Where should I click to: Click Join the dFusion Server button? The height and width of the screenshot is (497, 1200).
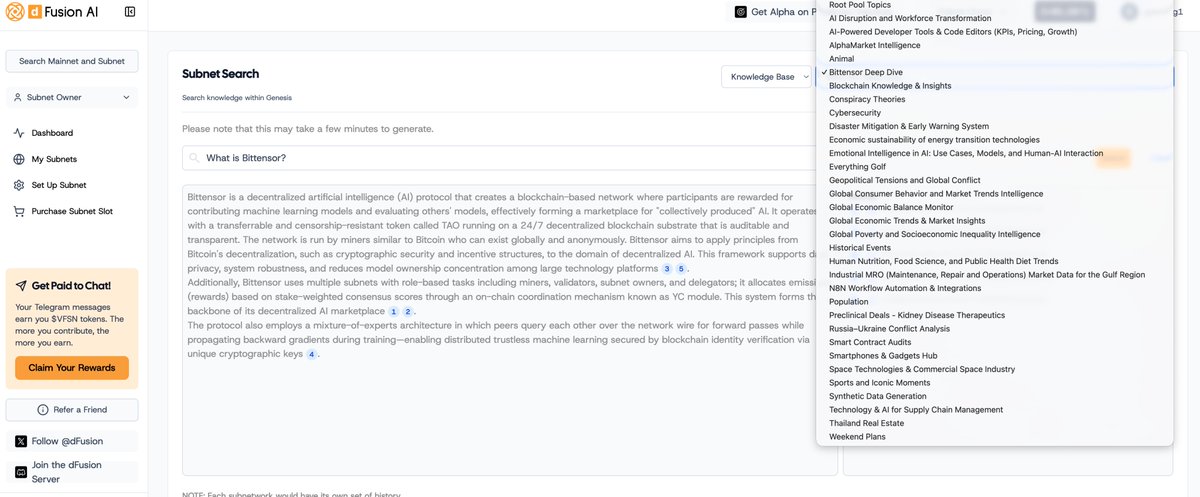[72, 471]
